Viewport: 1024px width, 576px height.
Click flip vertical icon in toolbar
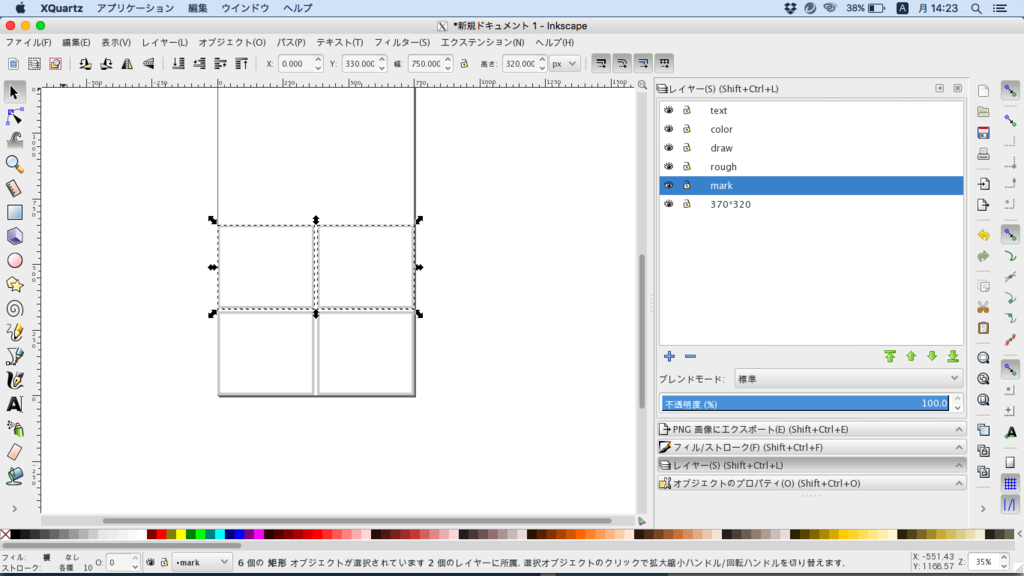point(149,63)
